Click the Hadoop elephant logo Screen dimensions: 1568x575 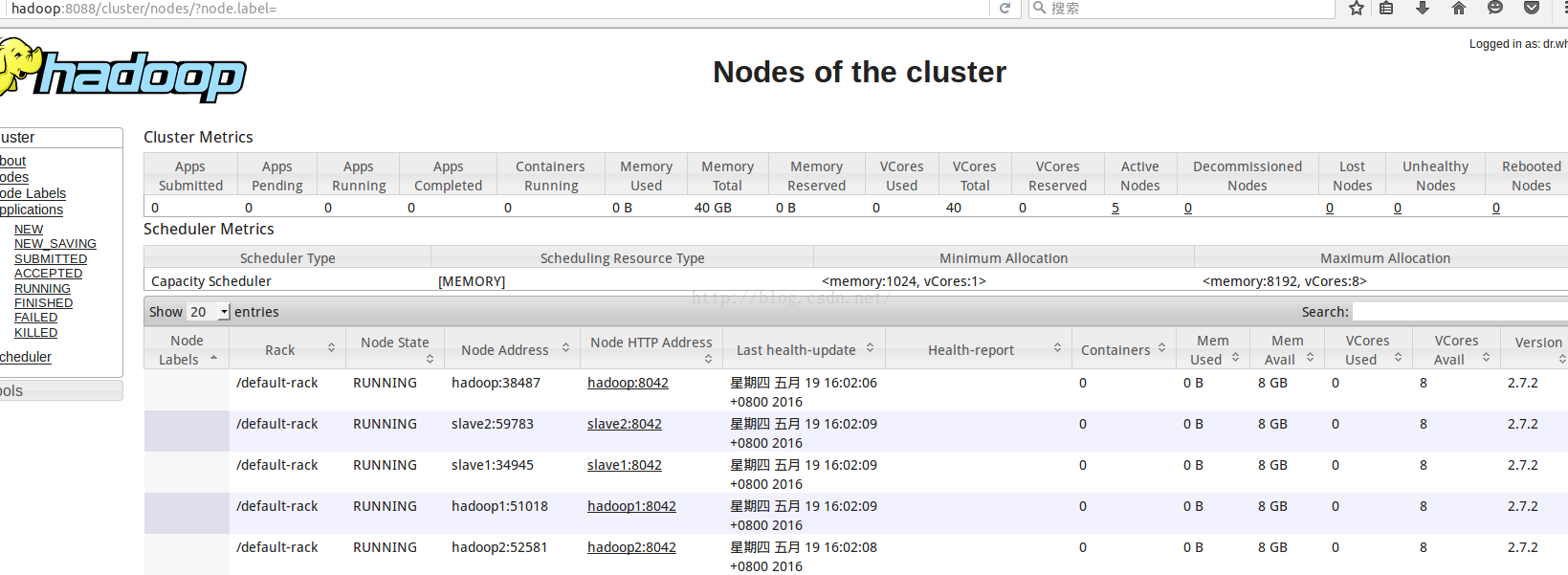(x=122, y=71)
